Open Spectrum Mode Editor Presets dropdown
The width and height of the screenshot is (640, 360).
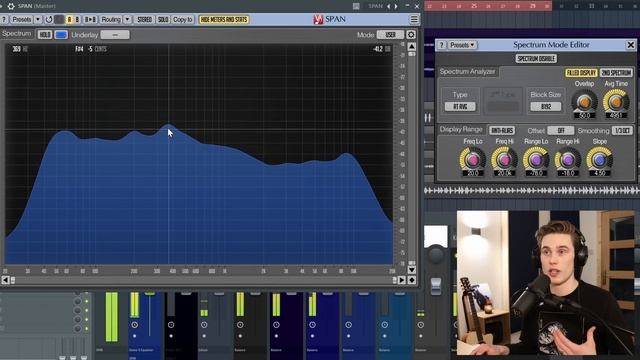click(x=462, y=45)
